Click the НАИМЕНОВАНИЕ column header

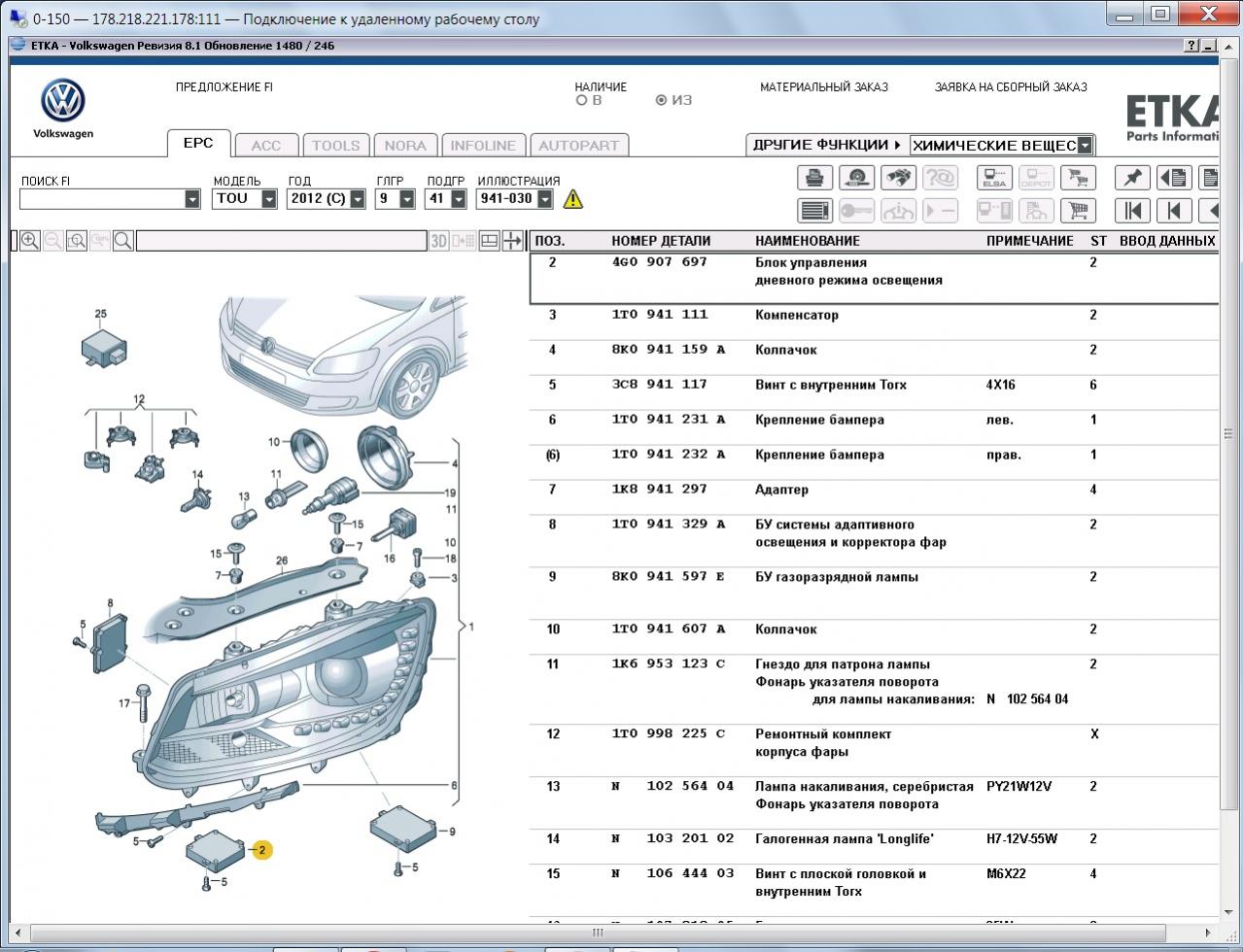click(x=808, y=241)
